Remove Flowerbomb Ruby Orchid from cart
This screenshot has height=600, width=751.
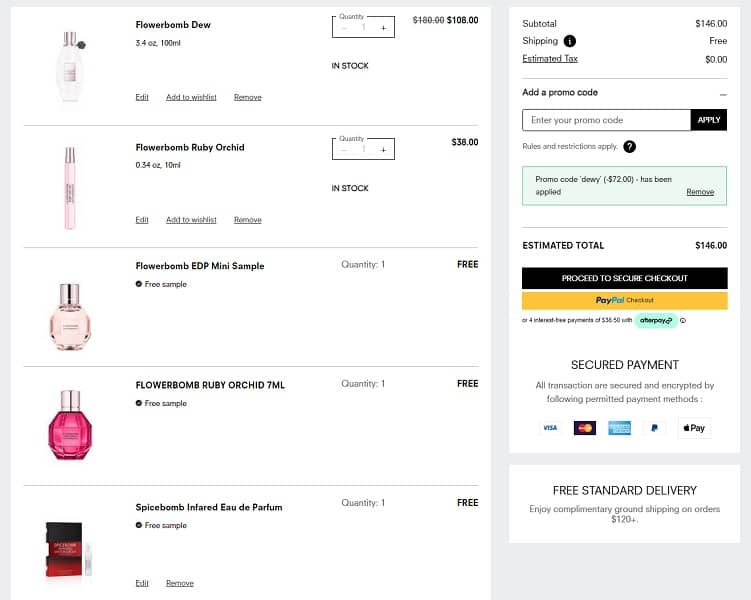[247, 220]
